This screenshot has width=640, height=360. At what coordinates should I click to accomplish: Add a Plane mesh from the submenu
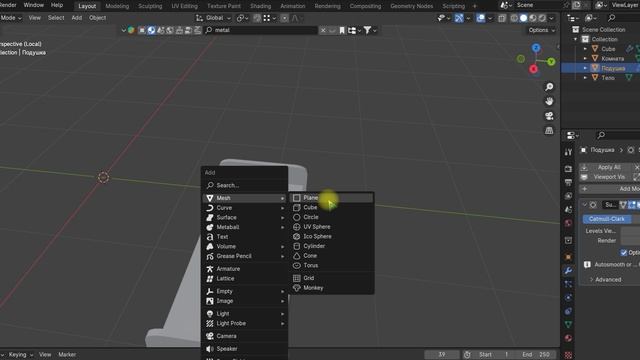331,198
